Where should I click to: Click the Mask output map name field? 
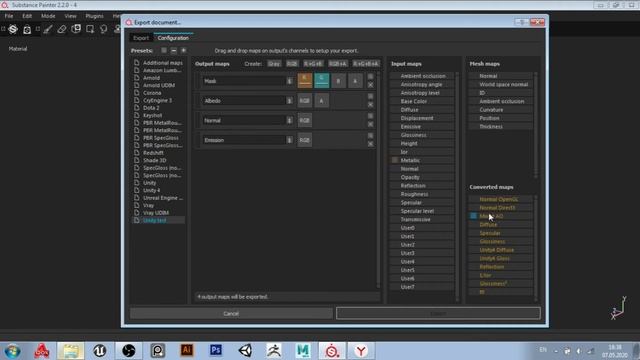[244, 81]
